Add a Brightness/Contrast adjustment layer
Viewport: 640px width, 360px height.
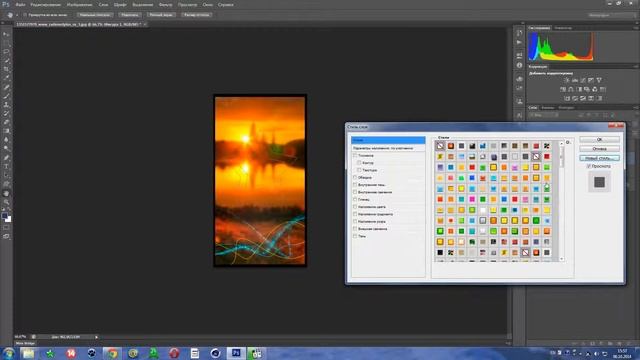tap(567, 80)
